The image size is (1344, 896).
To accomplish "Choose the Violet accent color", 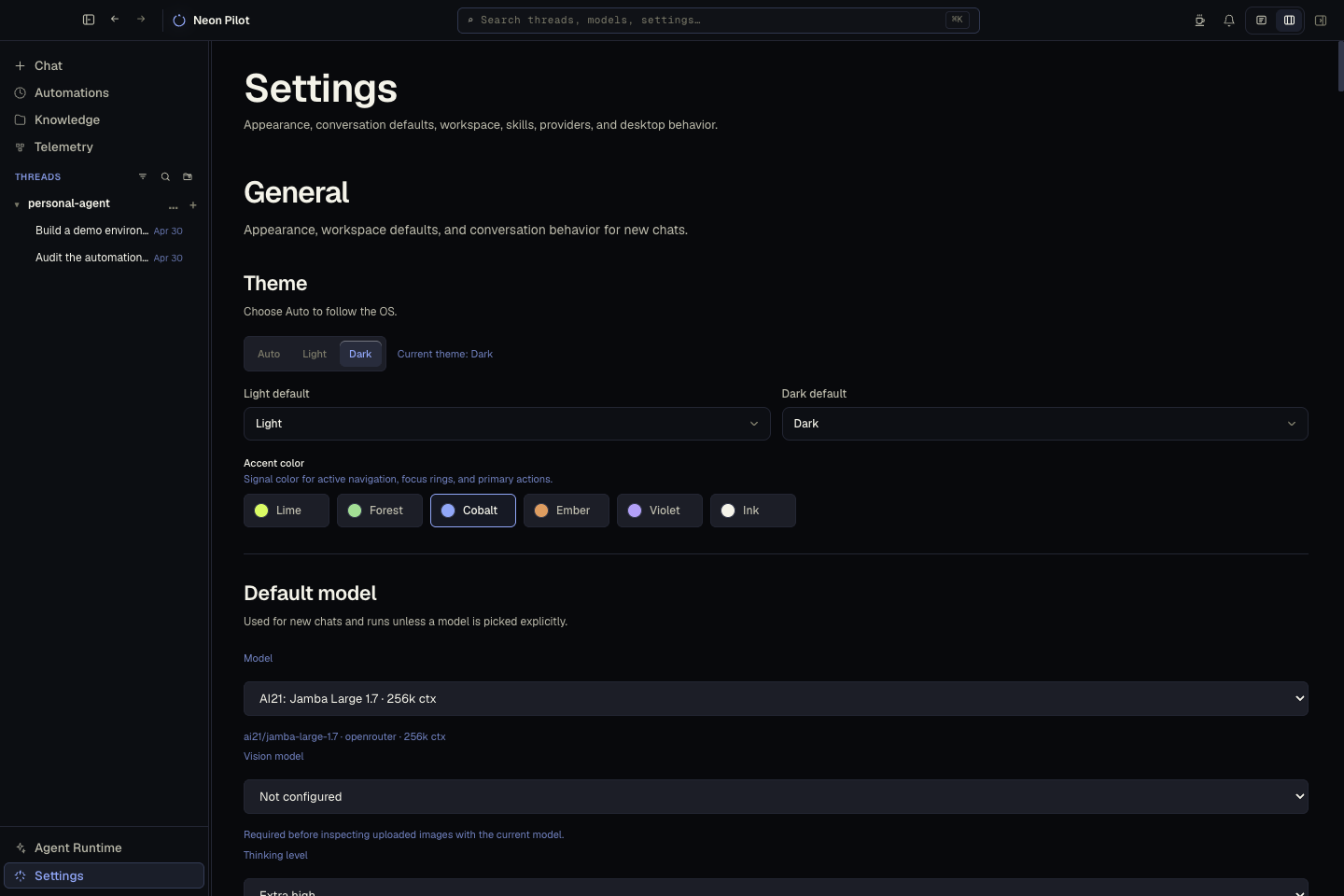I will pyautogui.click(x=660, y=511).
